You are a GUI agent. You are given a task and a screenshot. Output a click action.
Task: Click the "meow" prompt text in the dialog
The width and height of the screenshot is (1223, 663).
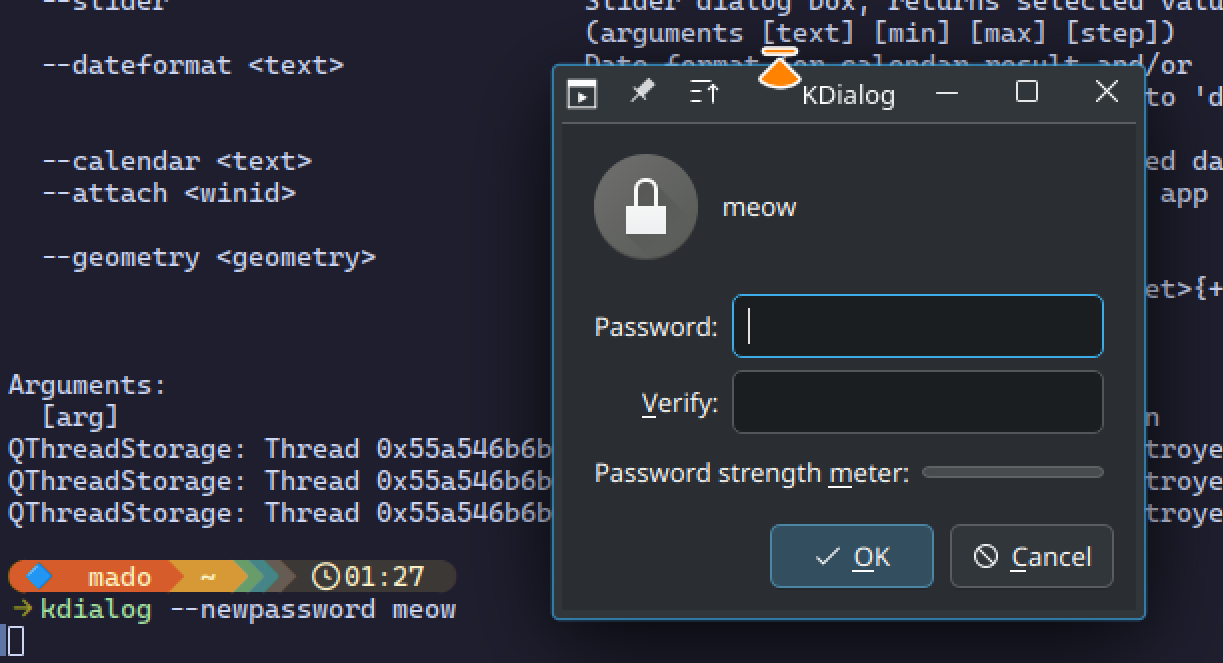click(759, 208)
